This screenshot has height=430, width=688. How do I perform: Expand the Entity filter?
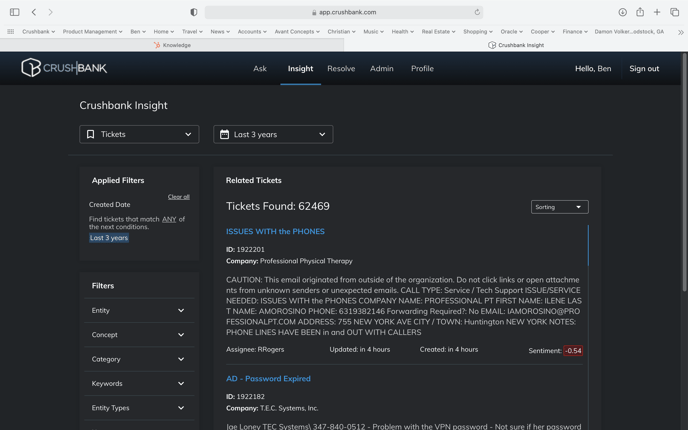click(x=139, y=311)
